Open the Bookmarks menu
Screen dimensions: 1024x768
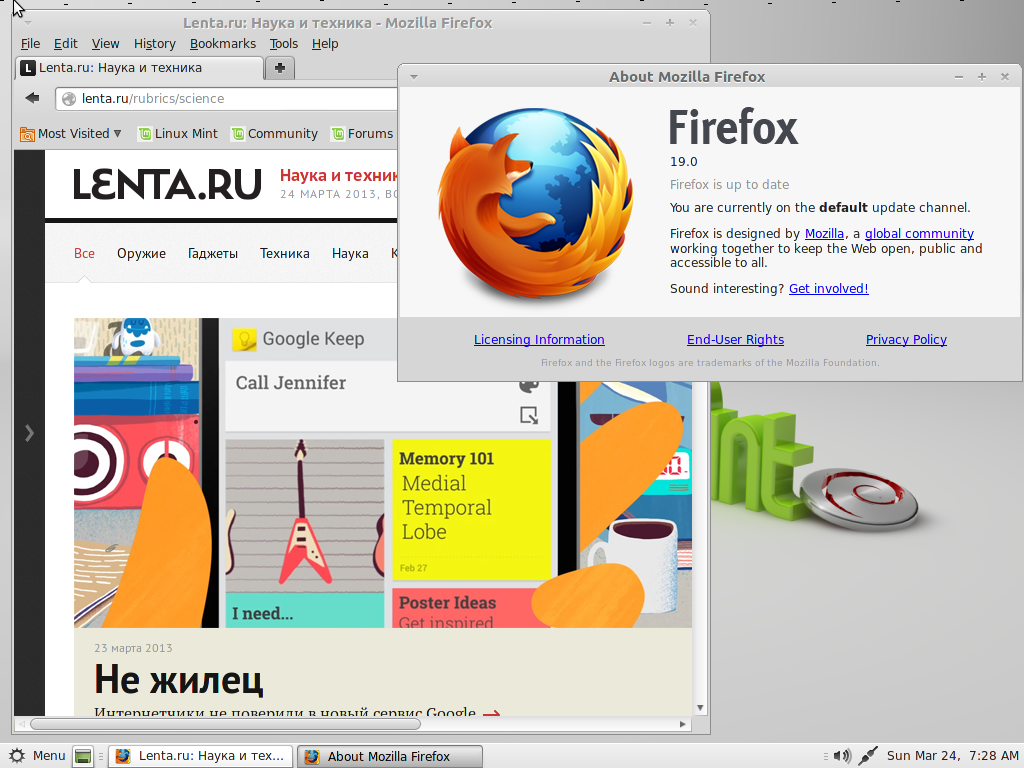click(x=223, y=44)
